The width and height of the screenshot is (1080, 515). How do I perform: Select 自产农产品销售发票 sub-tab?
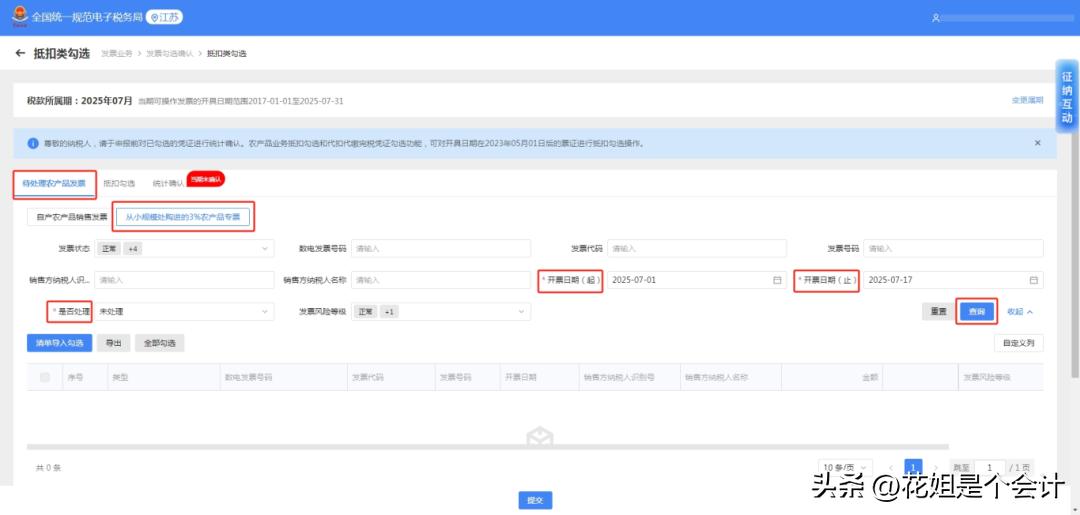(71, 217)
